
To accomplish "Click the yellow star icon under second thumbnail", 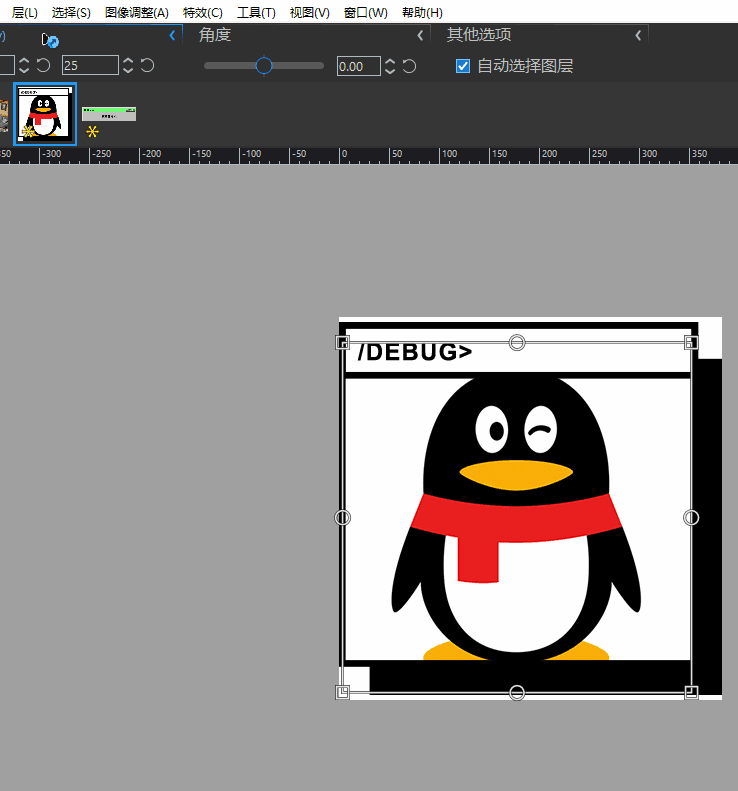I will click(92, 131).
